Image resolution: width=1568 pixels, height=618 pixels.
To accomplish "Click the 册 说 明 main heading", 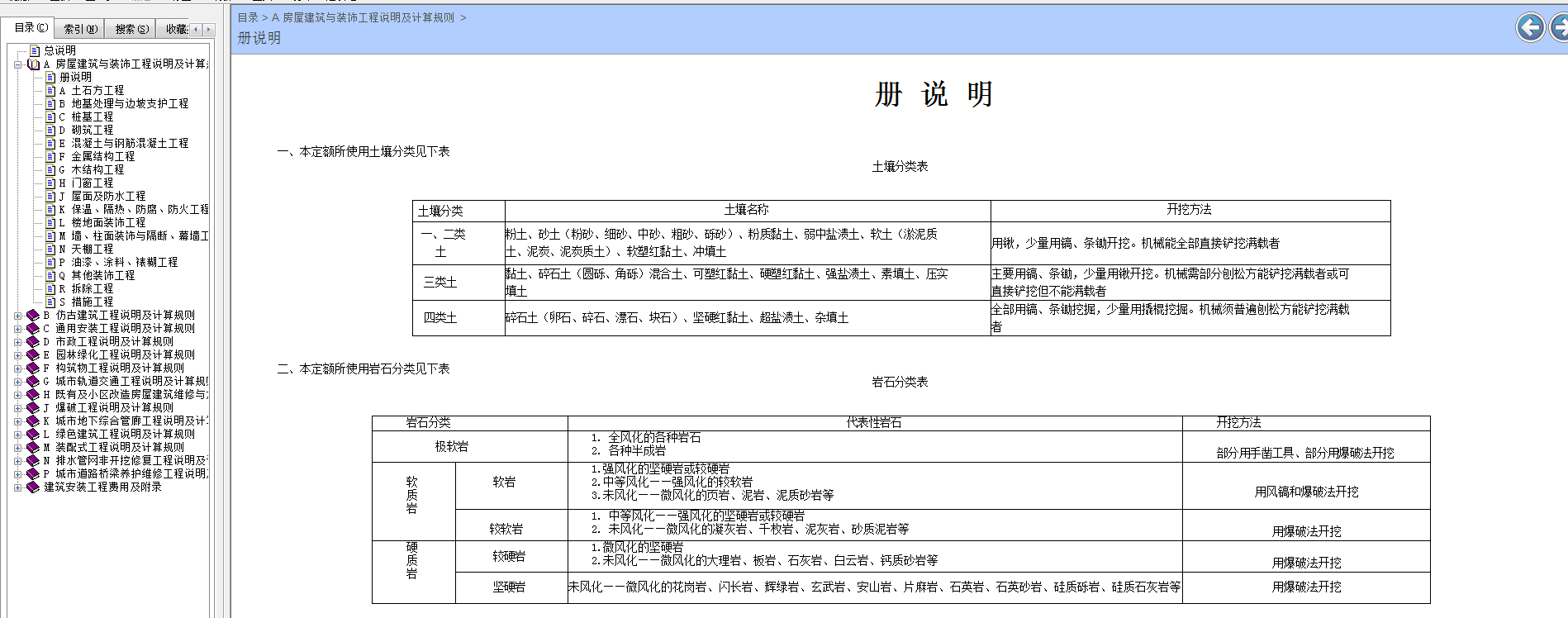I will [x=934, y=94].
